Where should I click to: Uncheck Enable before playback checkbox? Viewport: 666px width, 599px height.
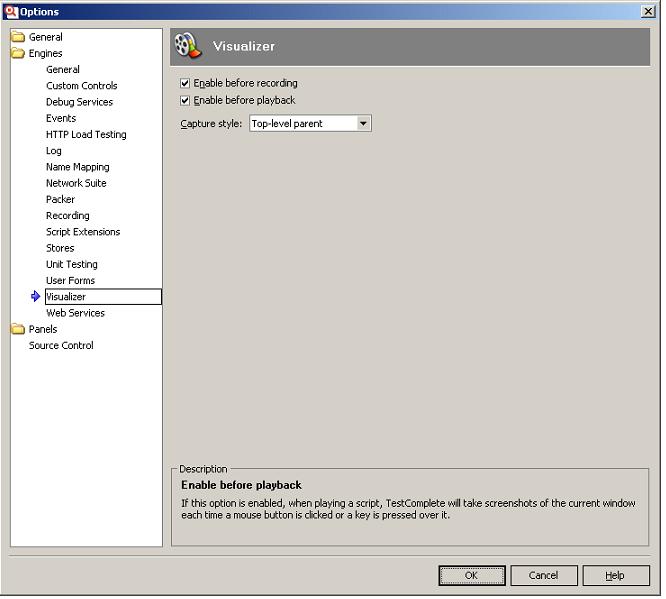pos(185,101)
